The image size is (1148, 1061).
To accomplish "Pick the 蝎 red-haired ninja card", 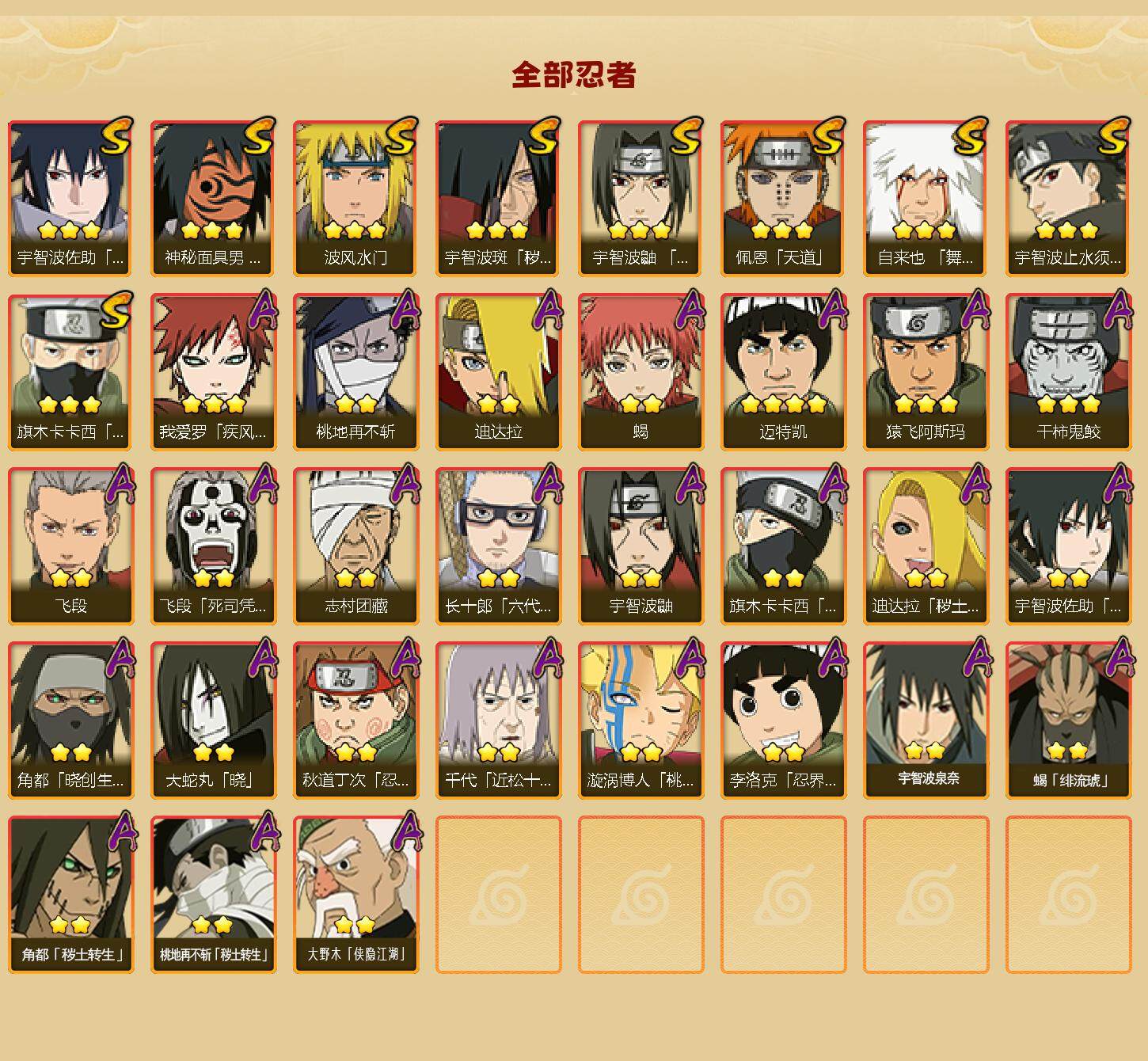I will (x=641, y=372).
